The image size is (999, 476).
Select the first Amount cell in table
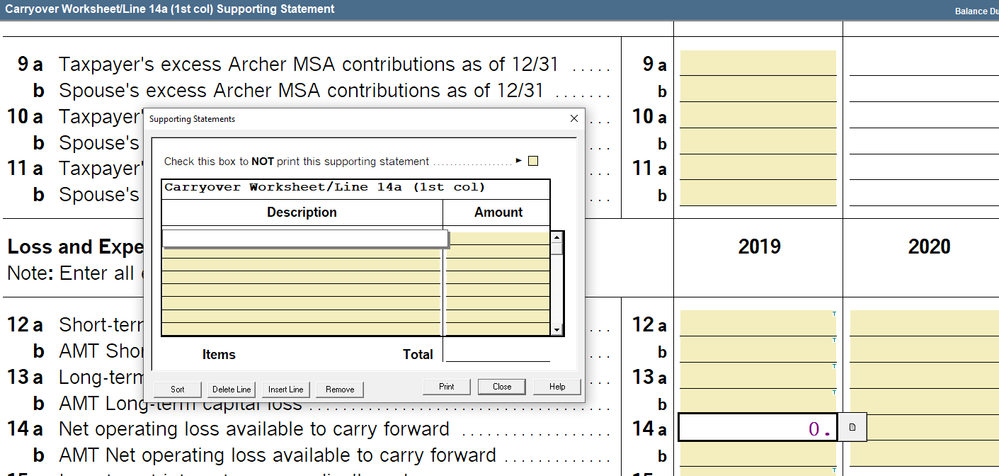[x=497, y=238]
